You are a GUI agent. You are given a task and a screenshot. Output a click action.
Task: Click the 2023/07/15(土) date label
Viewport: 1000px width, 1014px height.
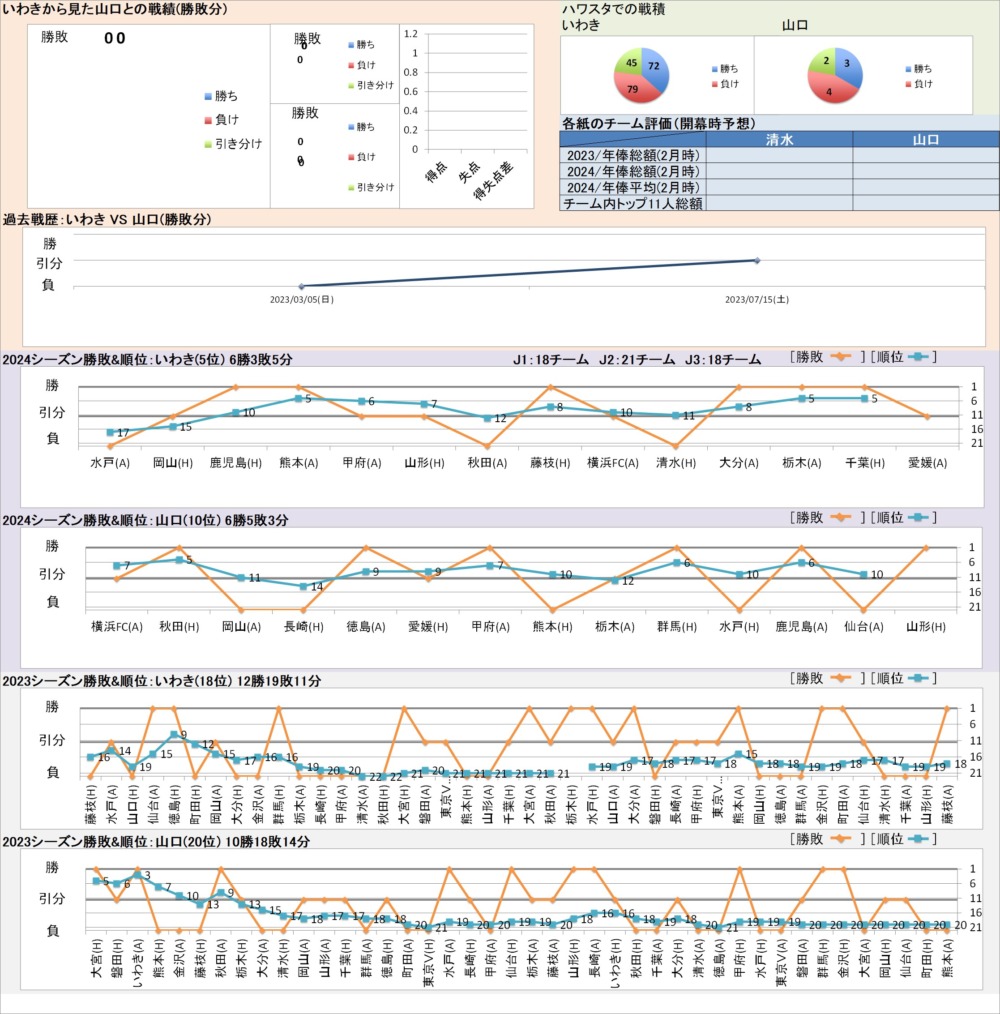[x=757, y=299]
